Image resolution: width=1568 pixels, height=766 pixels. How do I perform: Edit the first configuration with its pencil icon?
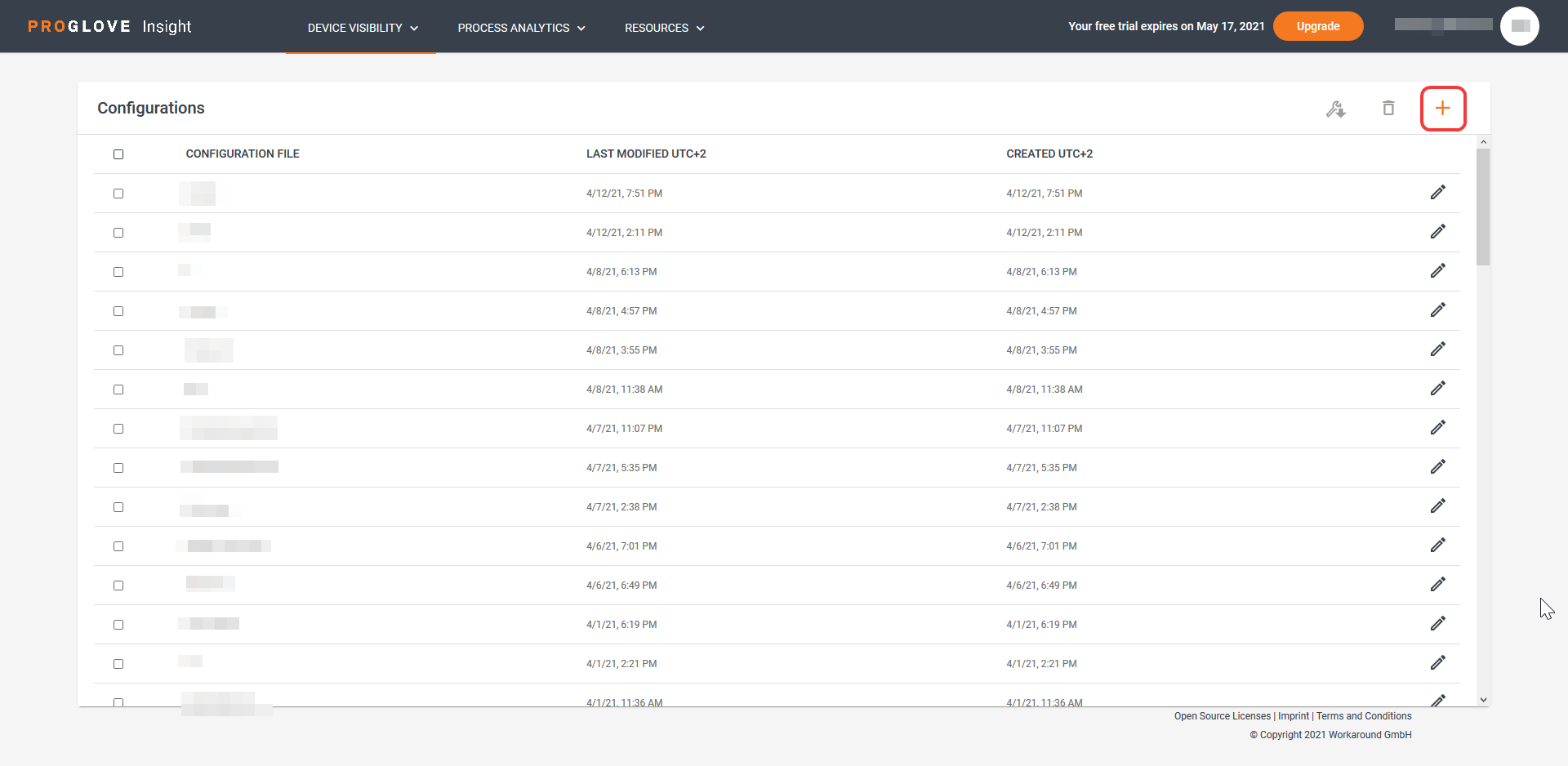pyautogui.click(x=1438, y=193)
